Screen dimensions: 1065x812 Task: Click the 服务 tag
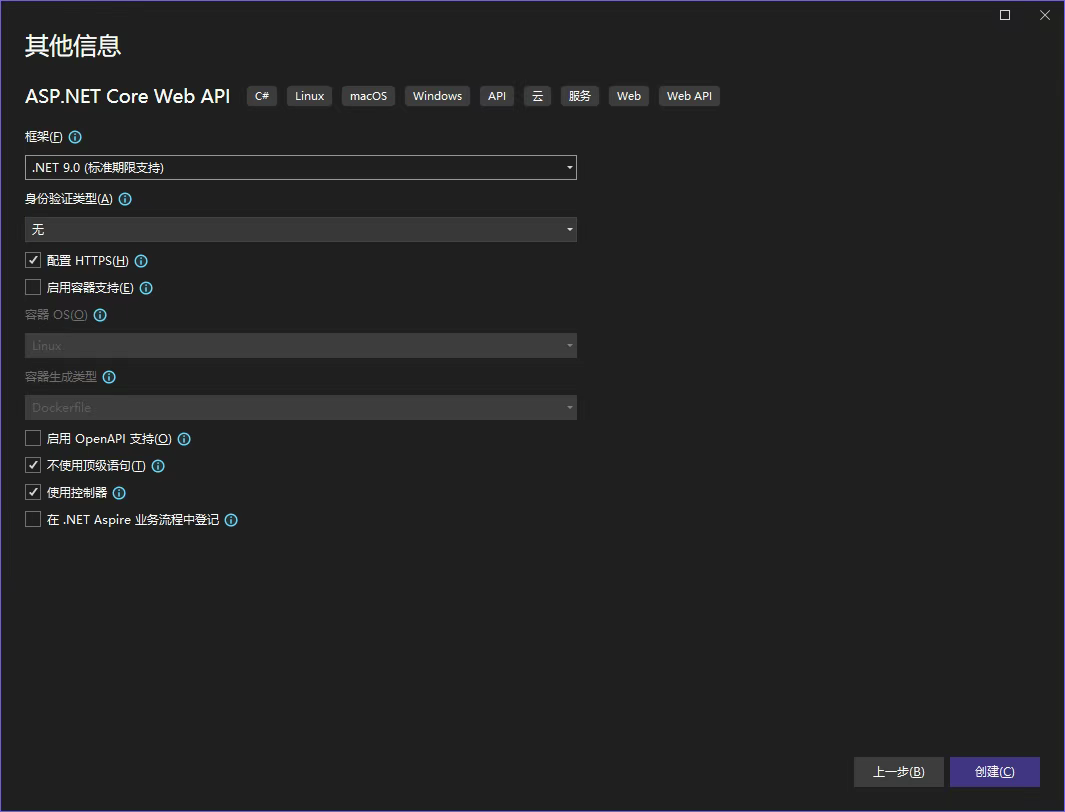[579, 96]
